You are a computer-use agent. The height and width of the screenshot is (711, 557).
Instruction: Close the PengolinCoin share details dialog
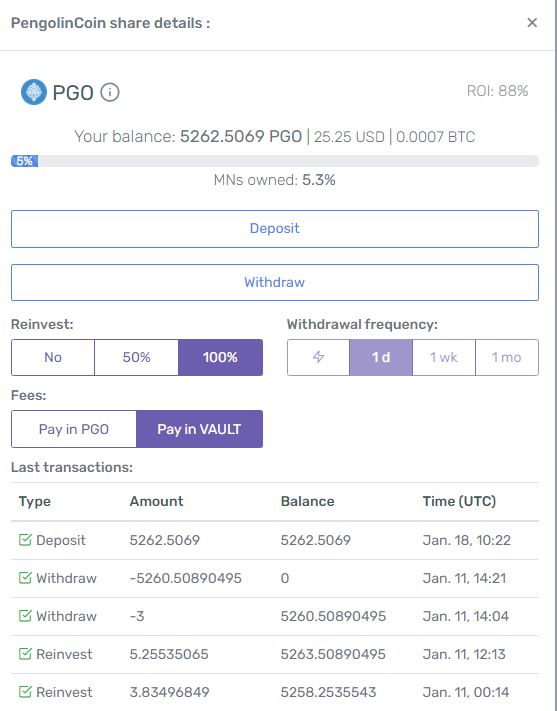(x=532, y=23)
